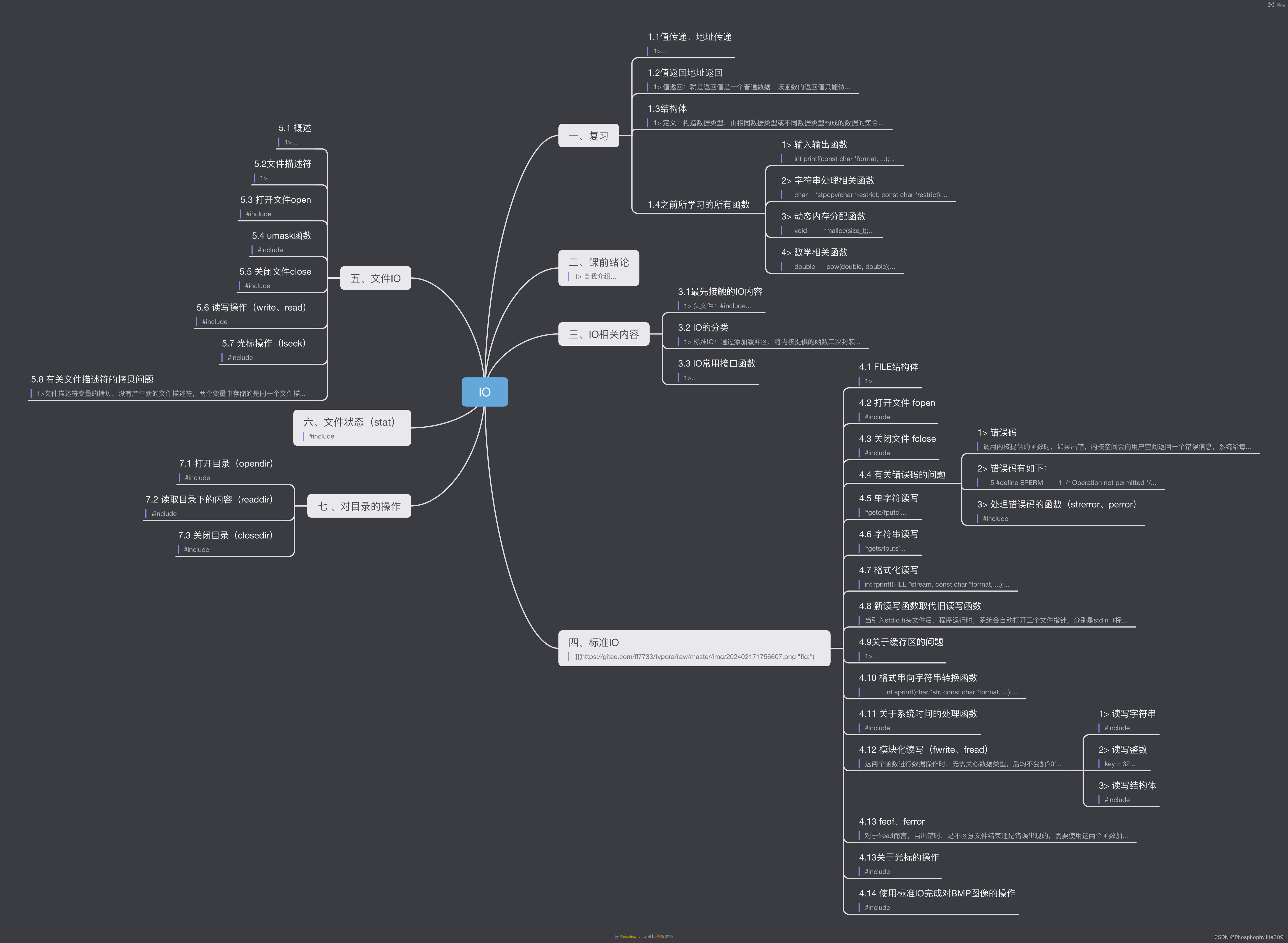Click the 4.4 有关错误码的问题 topic

click(x=902, y=475)
